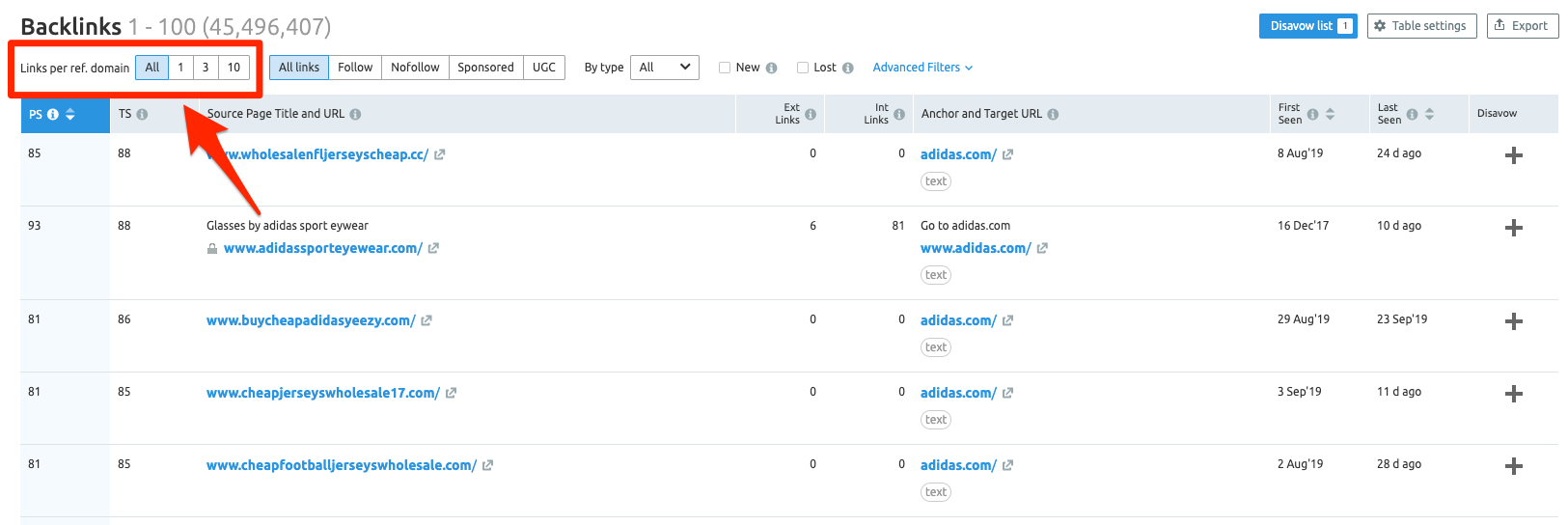Image resolution: width=1568 pixels, height=525 pixels.
Task: Sort by Last Seen arrows
Action: (x=1429, y=114)
